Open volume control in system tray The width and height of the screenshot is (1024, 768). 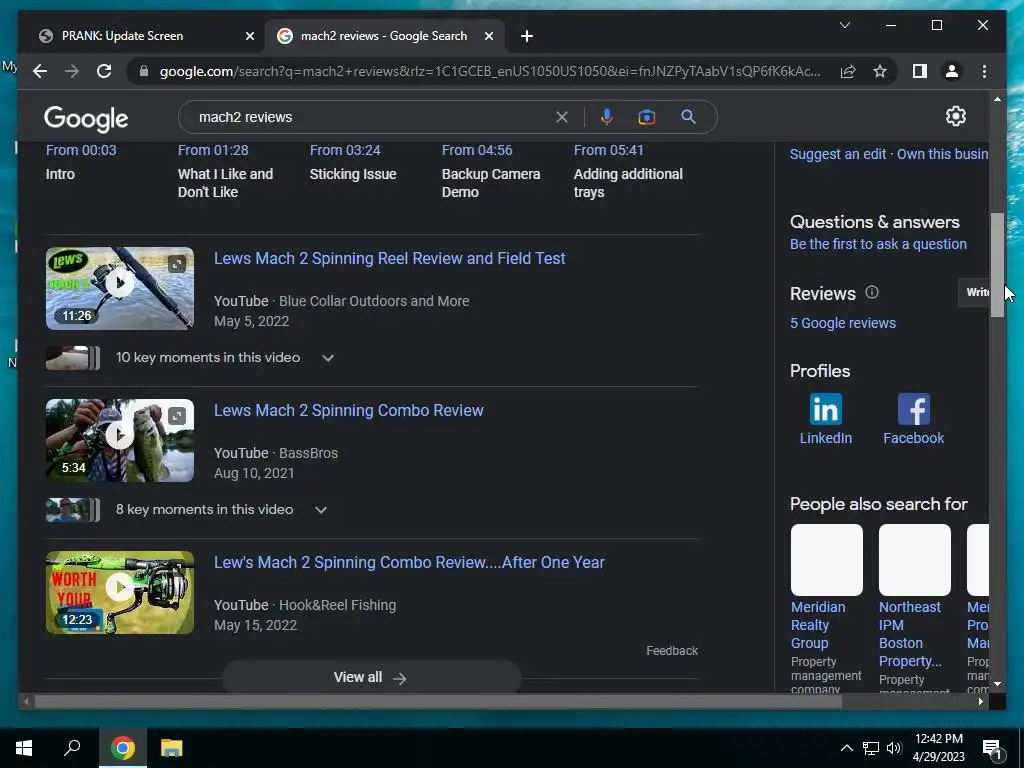(x=894, y=748)
